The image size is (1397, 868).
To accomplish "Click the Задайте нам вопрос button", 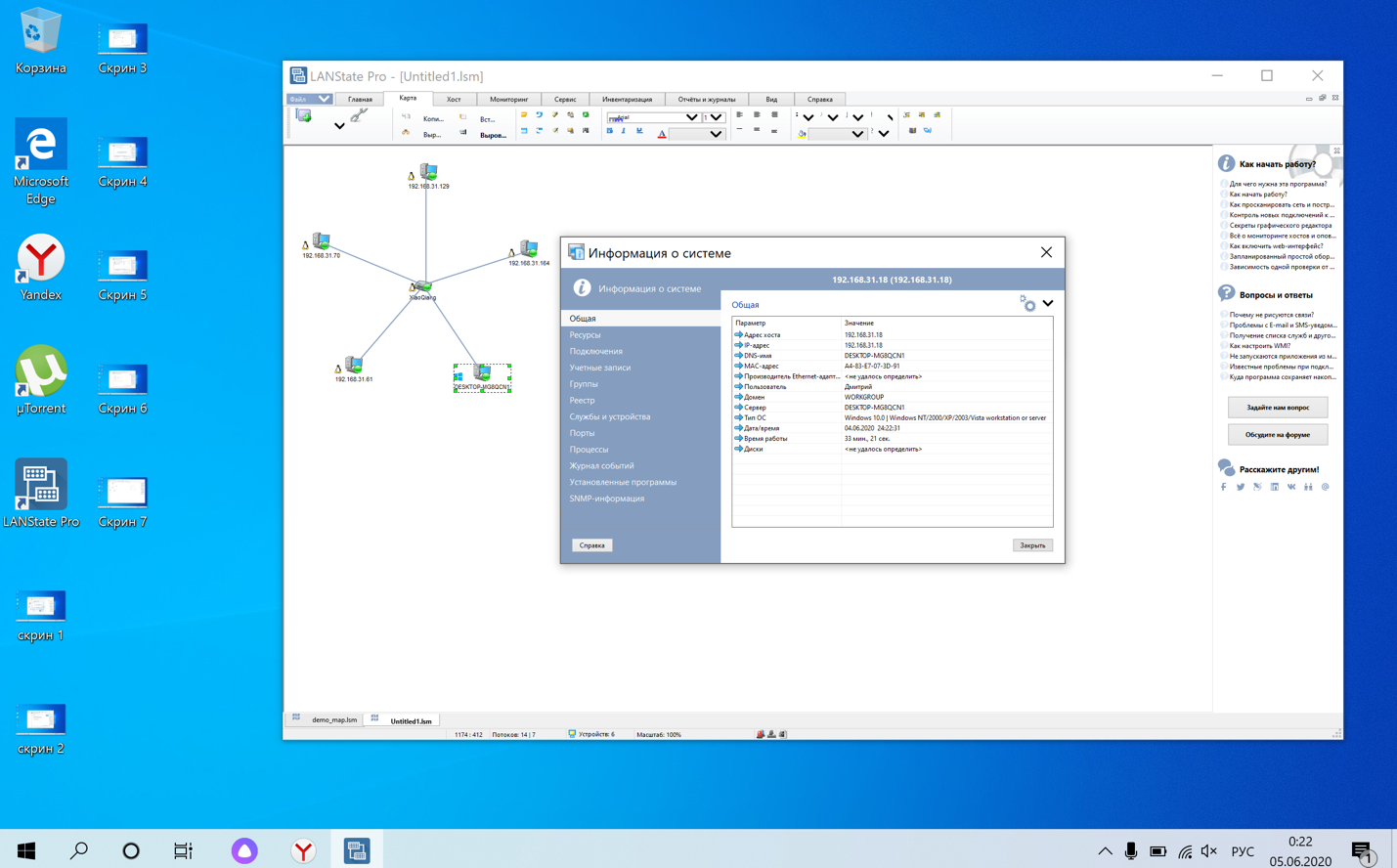I will pyautogui.click(x=1277, y=407).
